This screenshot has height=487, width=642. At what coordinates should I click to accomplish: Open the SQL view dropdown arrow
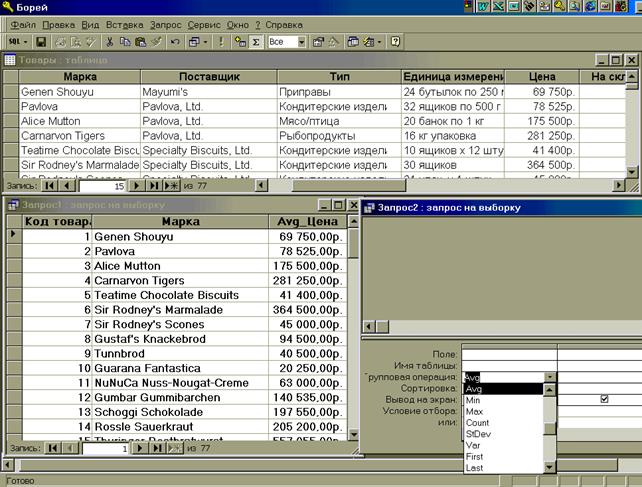coord(25,42)
